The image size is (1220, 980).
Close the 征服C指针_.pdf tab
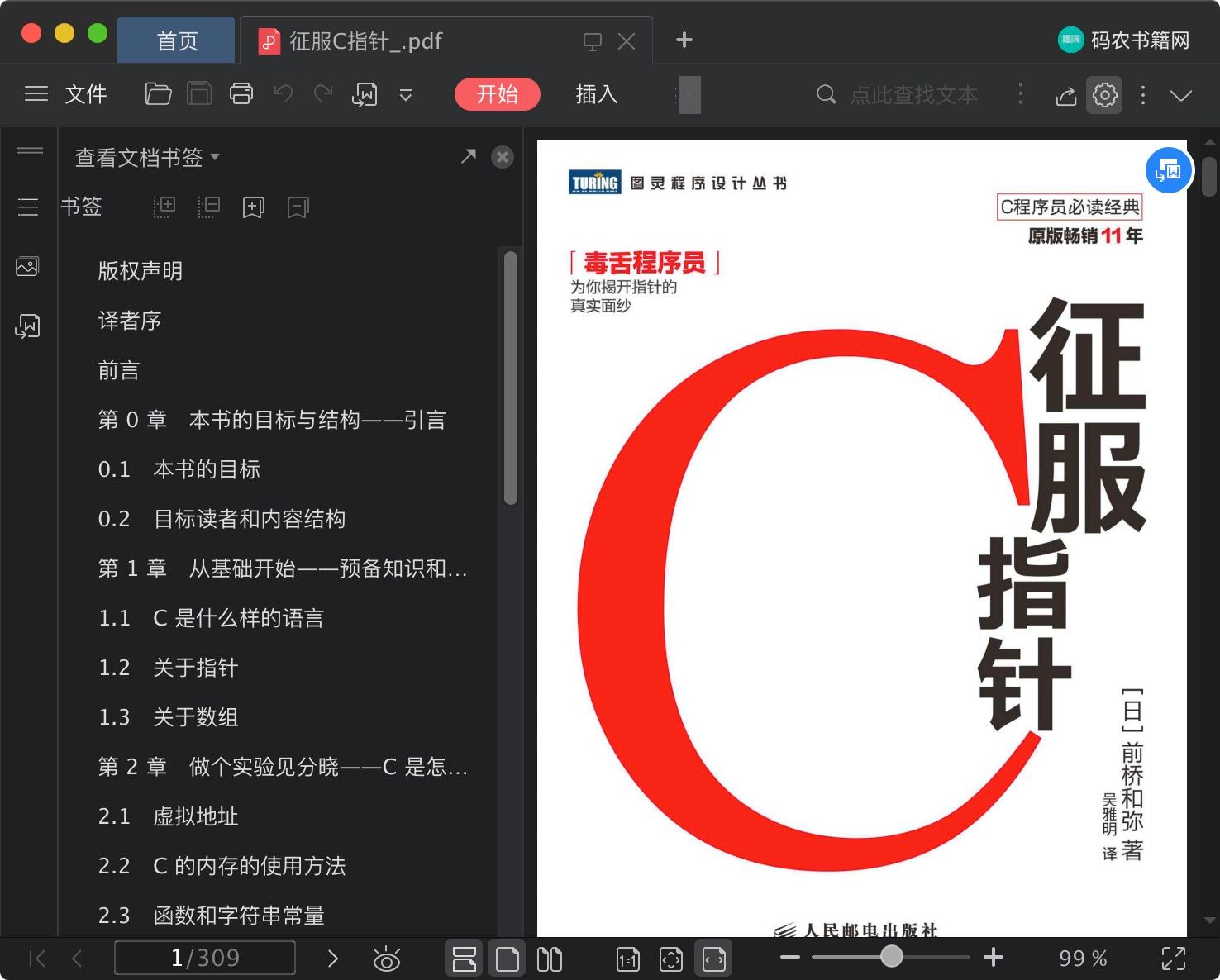tap(627, 41)
